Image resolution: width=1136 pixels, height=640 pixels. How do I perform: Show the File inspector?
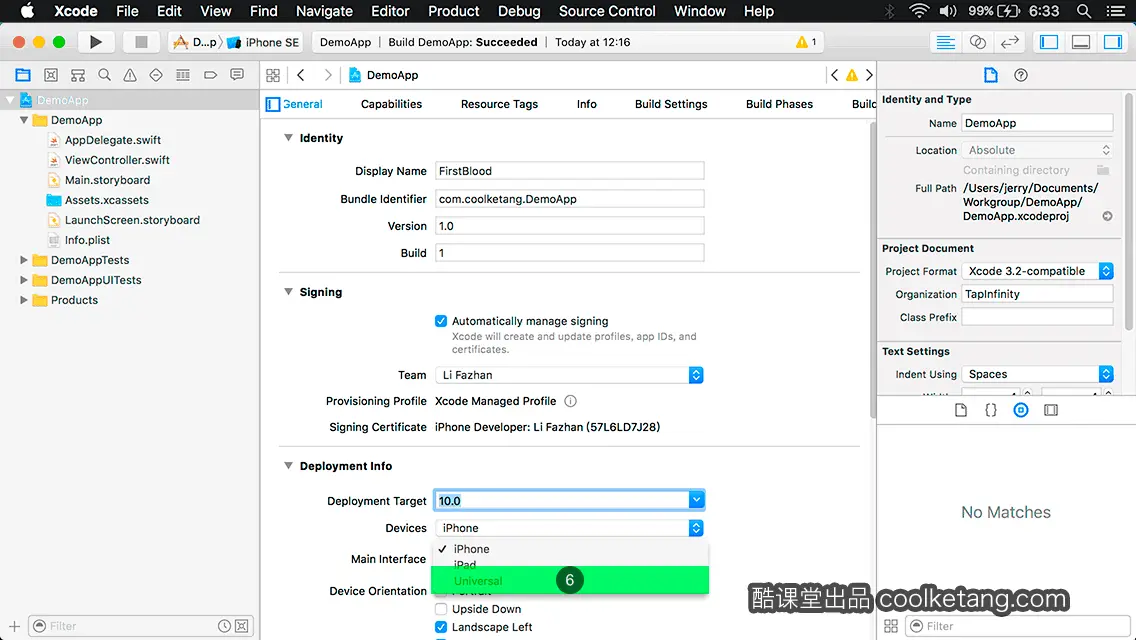click(x=990, y=75)
